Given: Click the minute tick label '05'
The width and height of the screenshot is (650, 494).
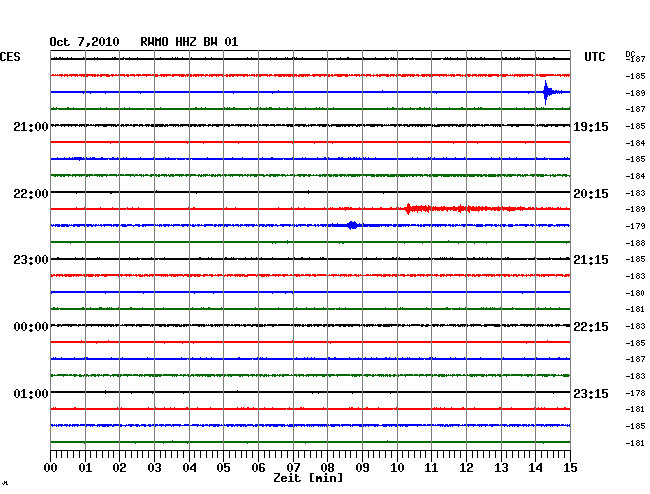Looking at the screenshot, I should (223, 467).
